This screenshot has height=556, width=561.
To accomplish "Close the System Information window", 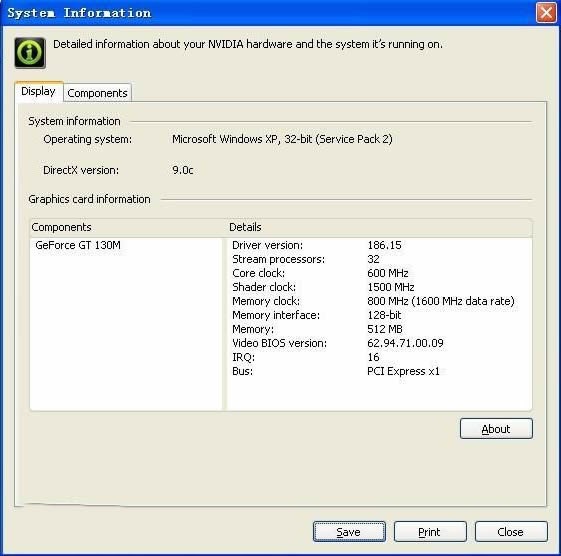I will pyautogui.click(x=546, y=13).
